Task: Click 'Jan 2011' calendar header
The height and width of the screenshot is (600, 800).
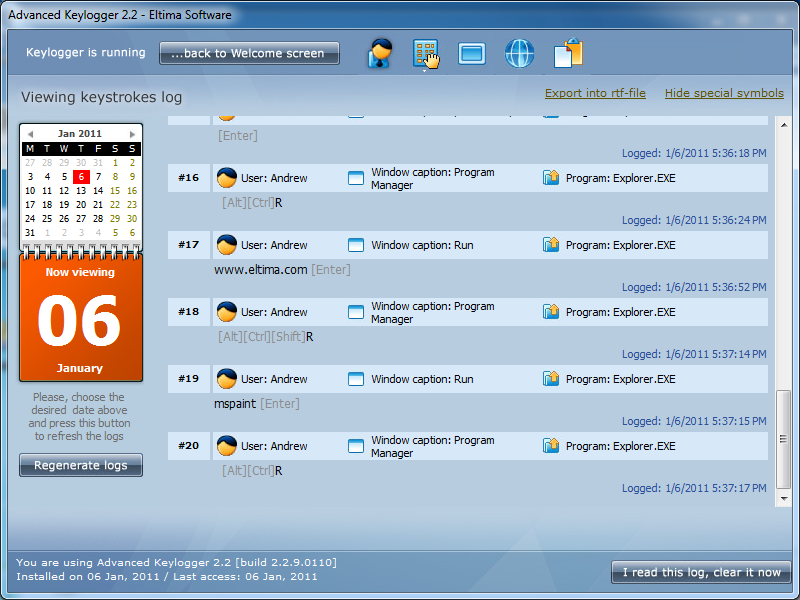Action: click(x=80, y=134)
